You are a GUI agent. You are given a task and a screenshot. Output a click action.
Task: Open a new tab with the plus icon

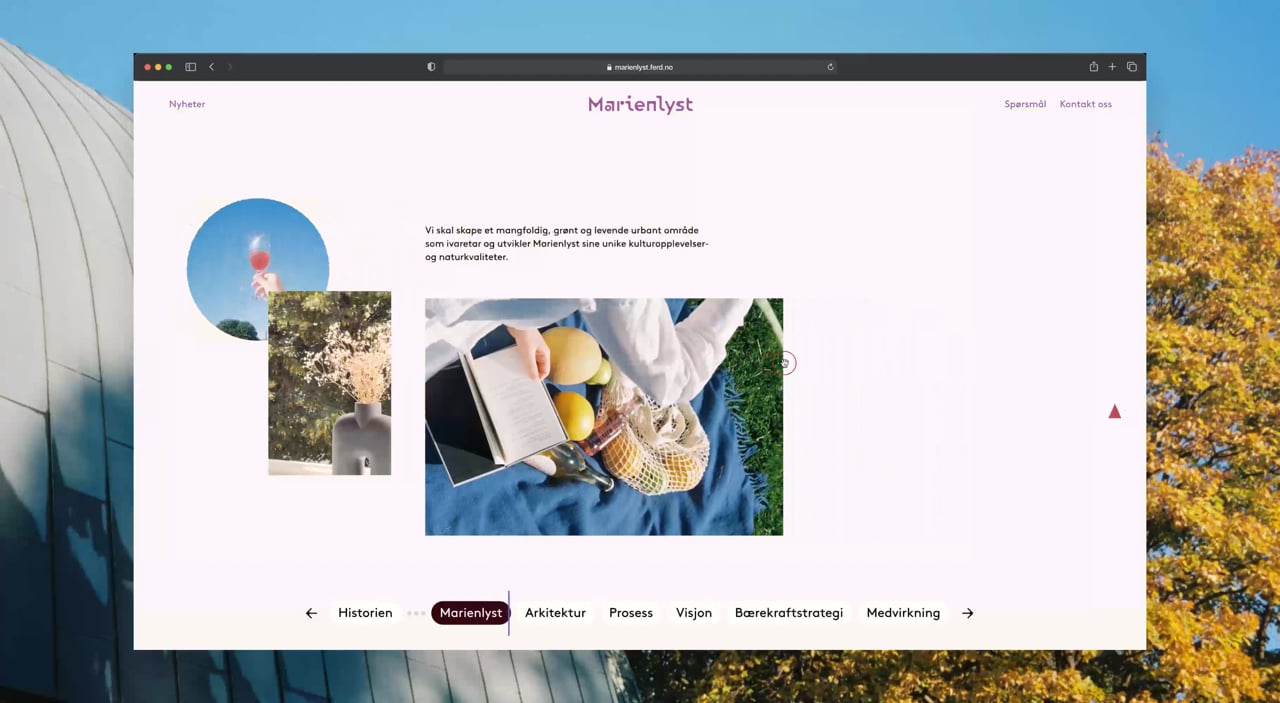pyautogui.click(x=1112, y=67)
